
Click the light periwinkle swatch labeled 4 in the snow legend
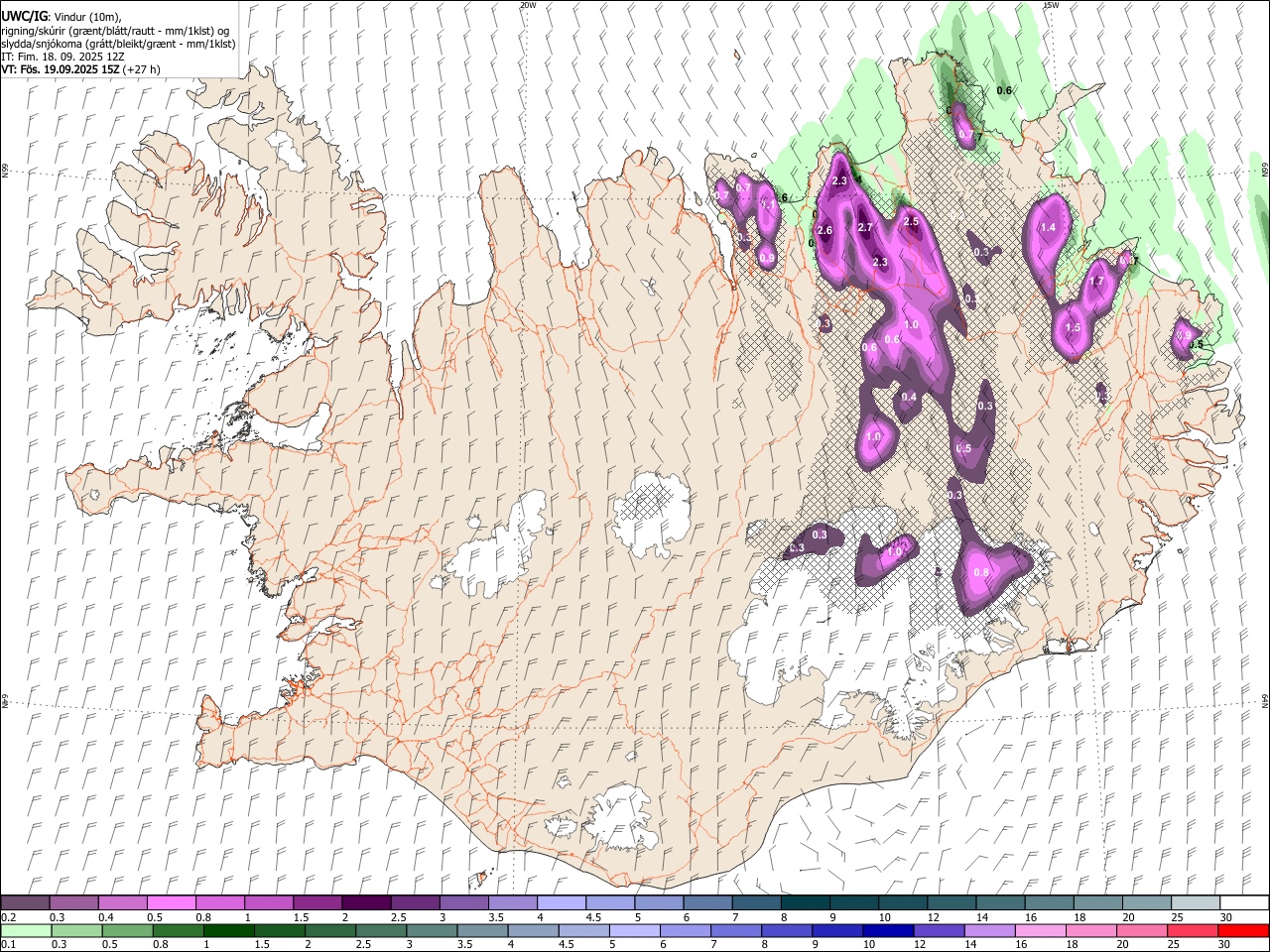(x=562, y=903)
